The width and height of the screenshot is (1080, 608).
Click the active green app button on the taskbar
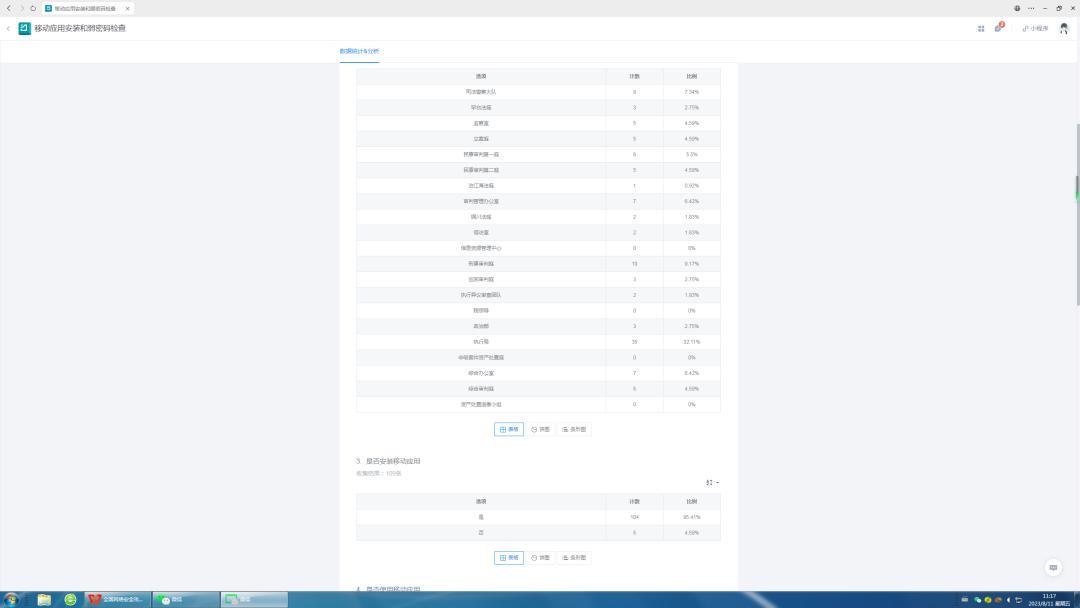click(255, 600)
